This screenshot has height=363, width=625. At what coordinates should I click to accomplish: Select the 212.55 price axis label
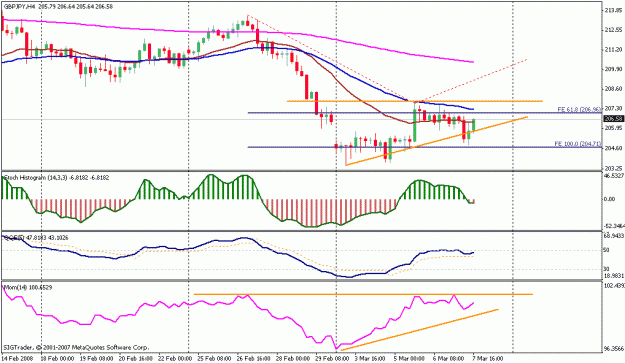coord(613,30)
